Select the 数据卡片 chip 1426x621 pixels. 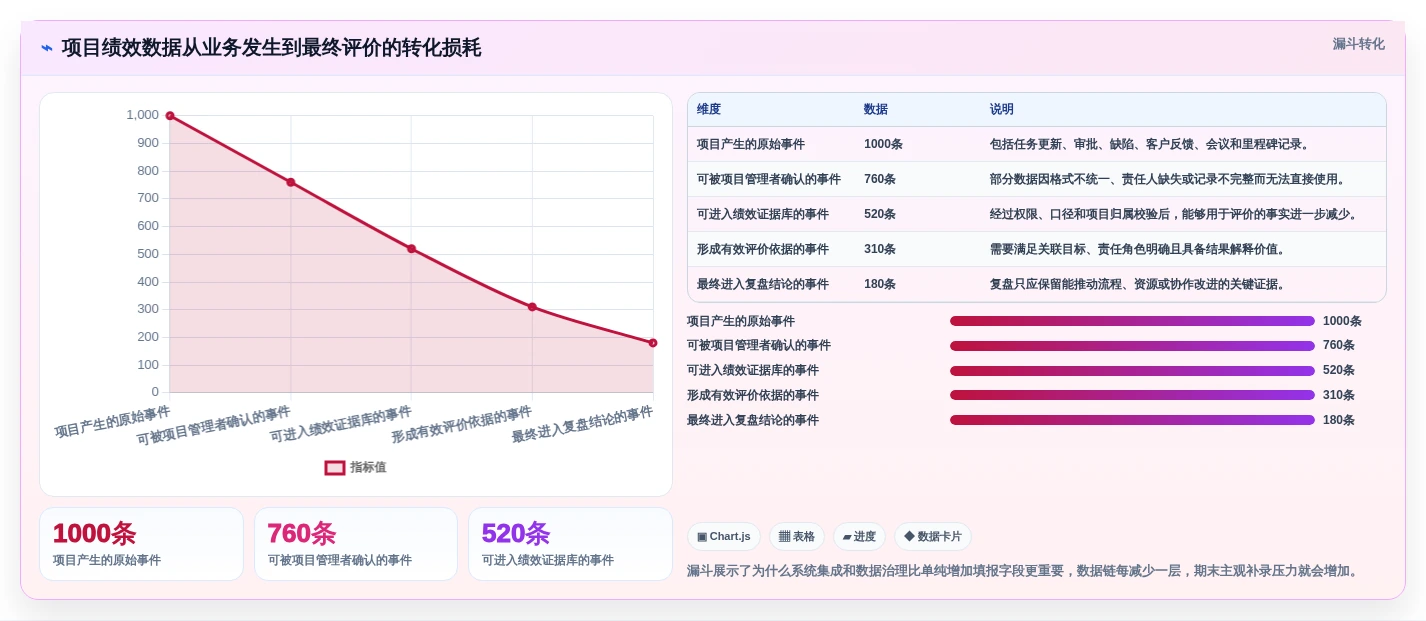[933, 536]
